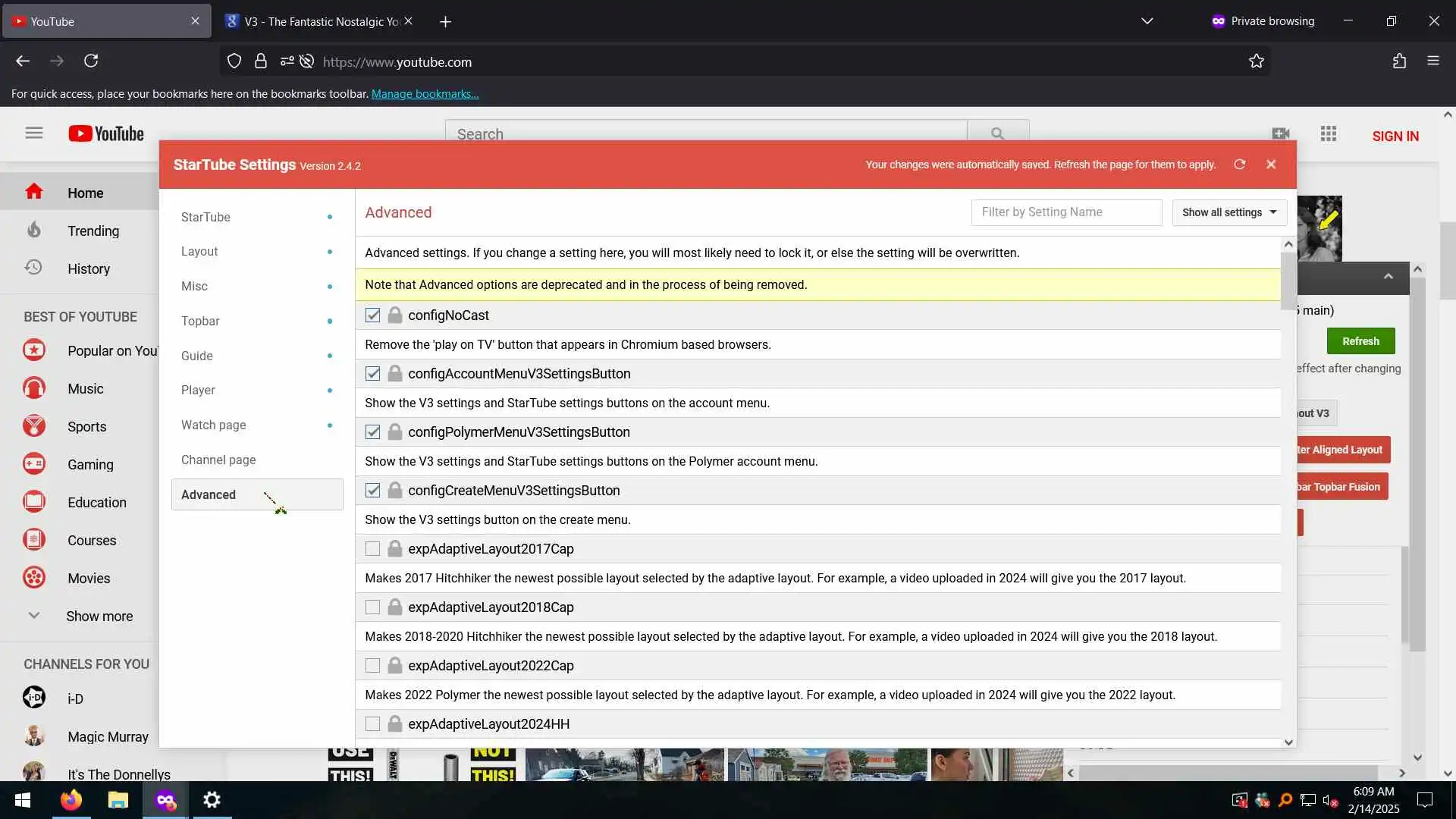
Task: Open Firefox from the Windows taskbar
Action: [x=71, y=800]
